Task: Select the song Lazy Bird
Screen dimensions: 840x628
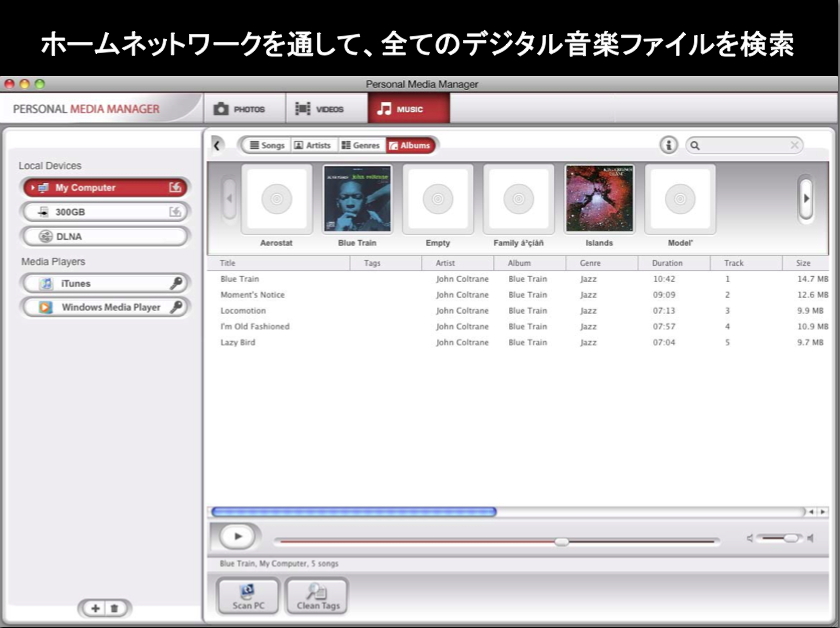Action: pos(237,342)
